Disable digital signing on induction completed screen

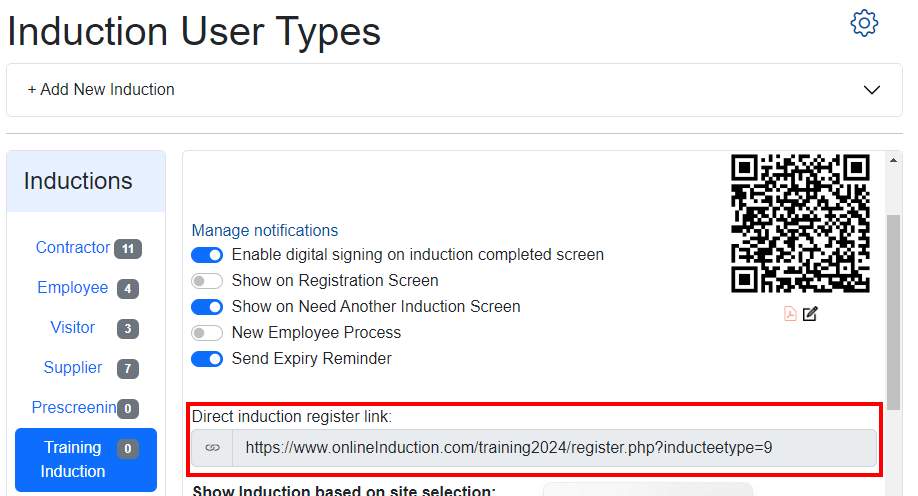click(x=207, y=255)
